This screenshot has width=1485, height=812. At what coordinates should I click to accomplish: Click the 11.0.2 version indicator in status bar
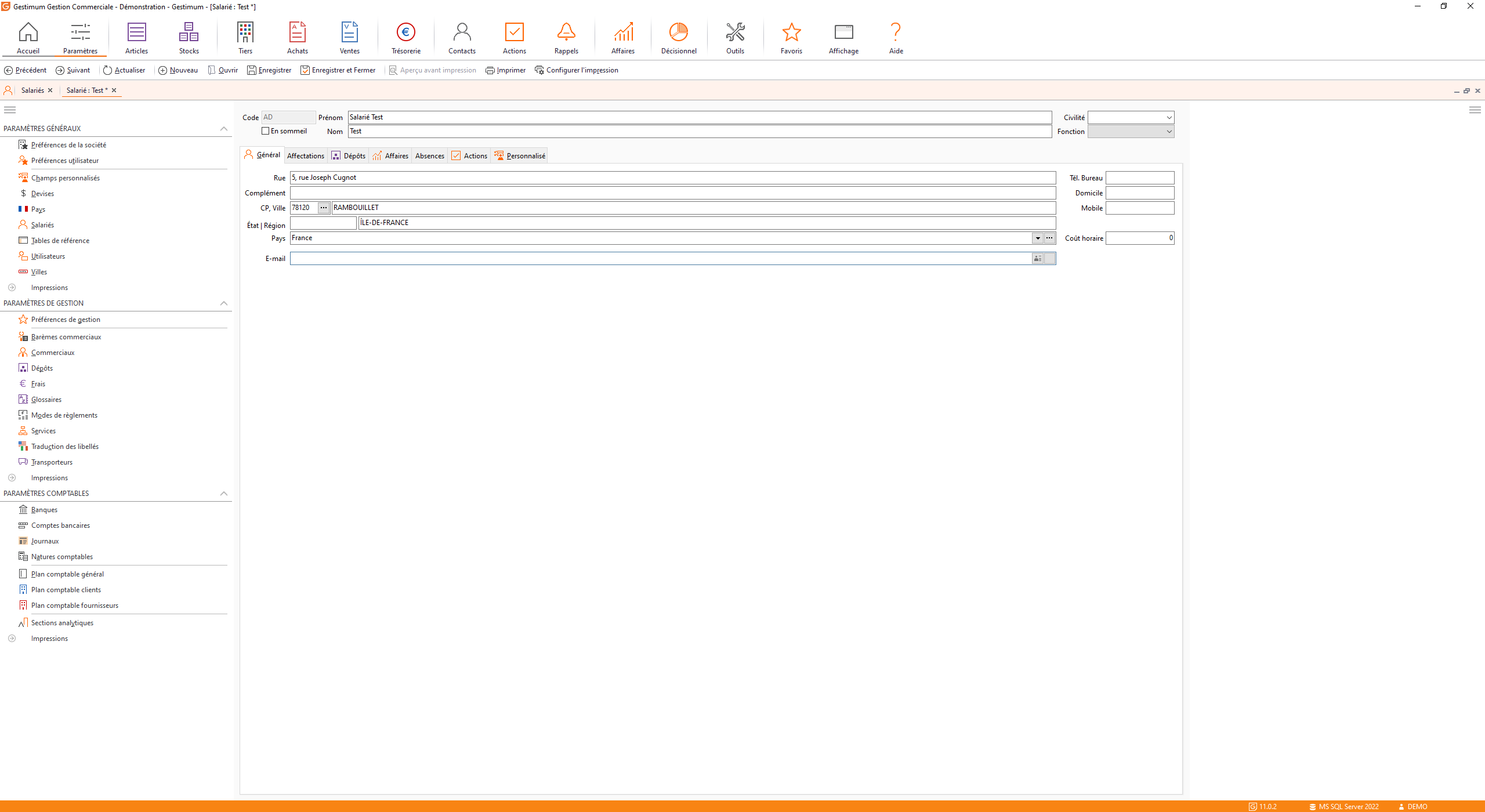point(1263,807)
